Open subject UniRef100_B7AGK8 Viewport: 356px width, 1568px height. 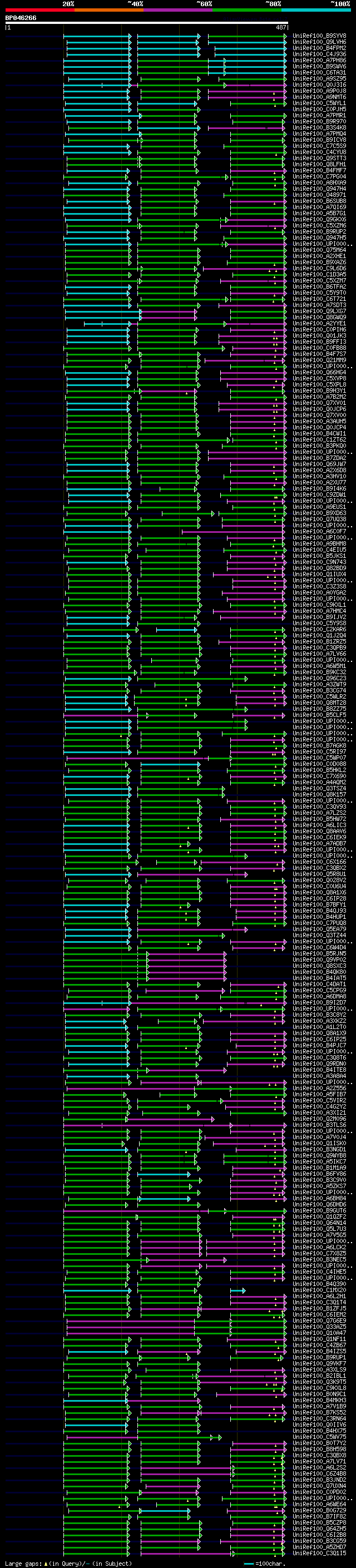[x=319, y=746]
